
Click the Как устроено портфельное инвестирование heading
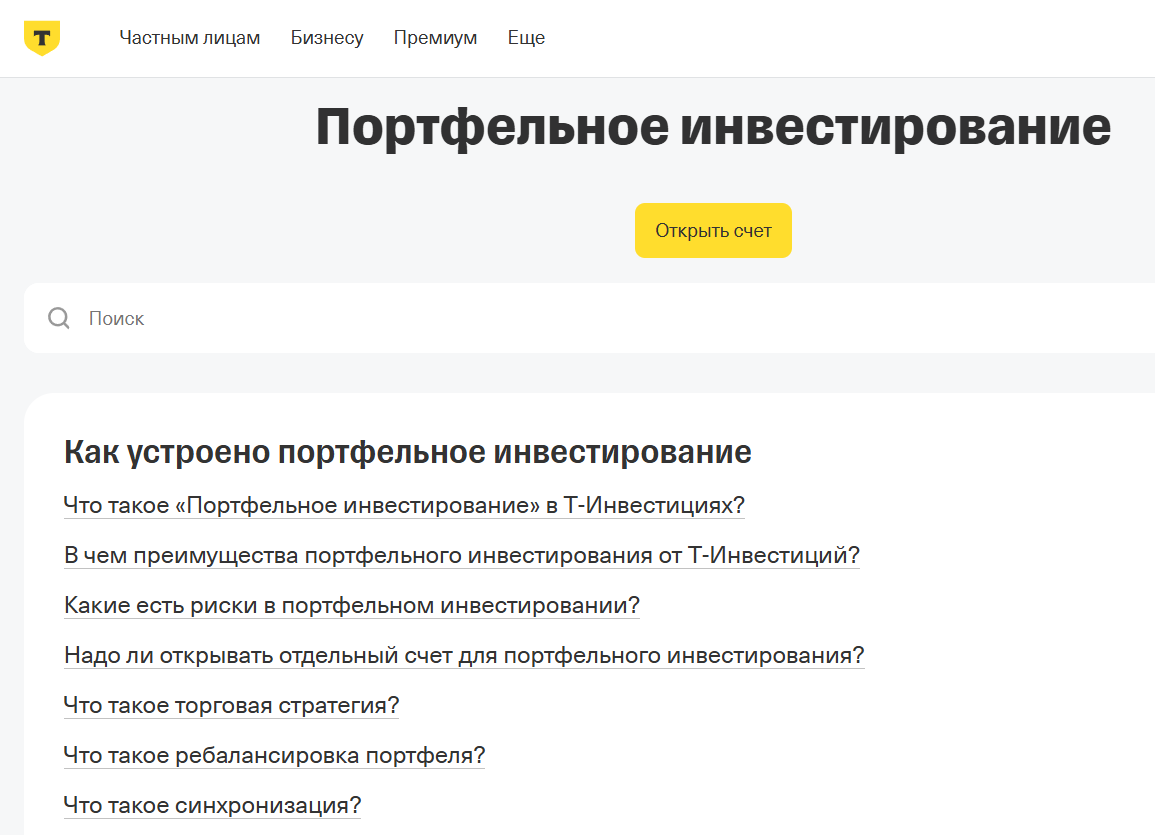point(407,452)
